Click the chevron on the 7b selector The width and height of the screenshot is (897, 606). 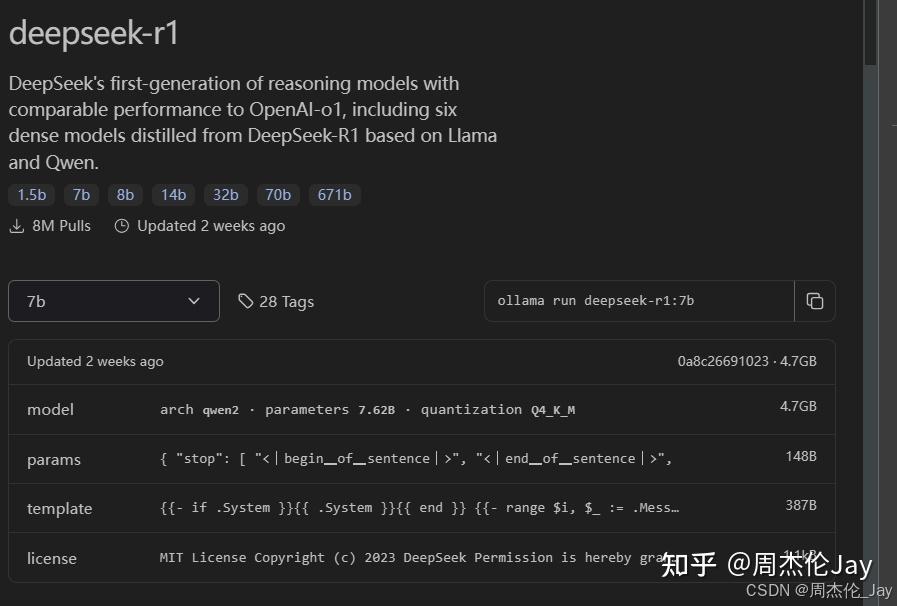tap(194, 300)
